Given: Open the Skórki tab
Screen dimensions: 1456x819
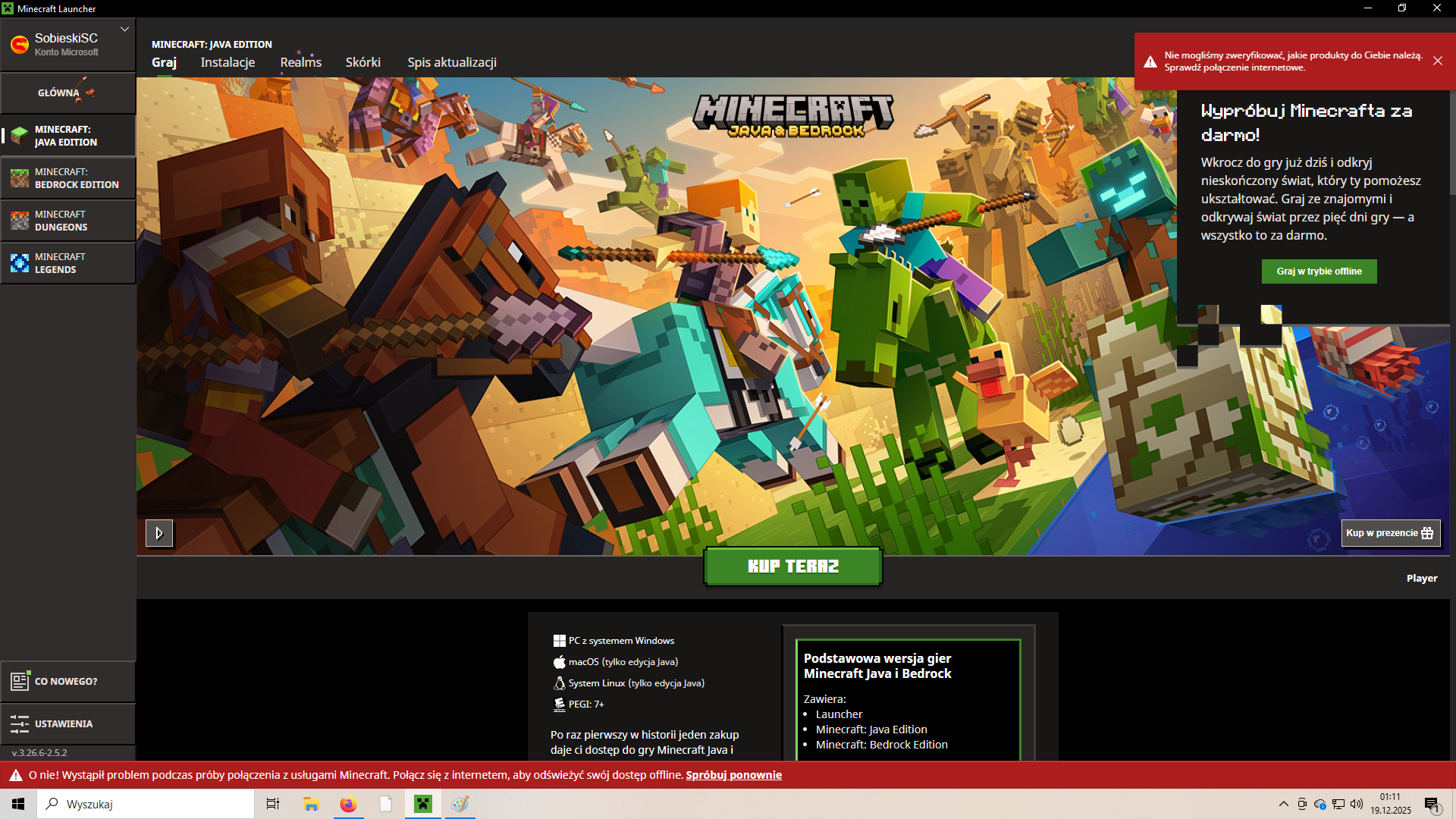Looking at the screenshot, I should click(363, 62).
